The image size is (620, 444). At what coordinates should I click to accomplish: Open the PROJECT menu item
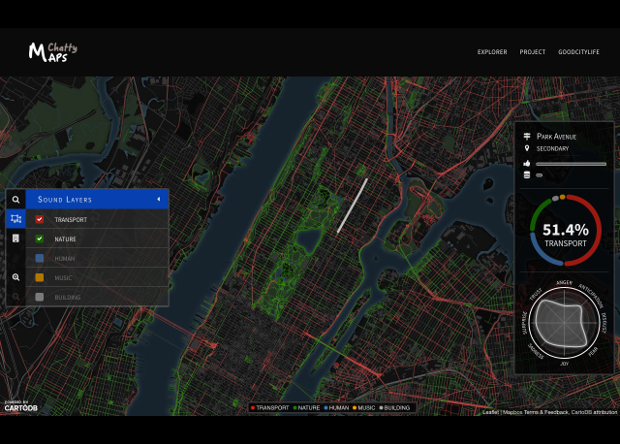(x=532, y=52)
